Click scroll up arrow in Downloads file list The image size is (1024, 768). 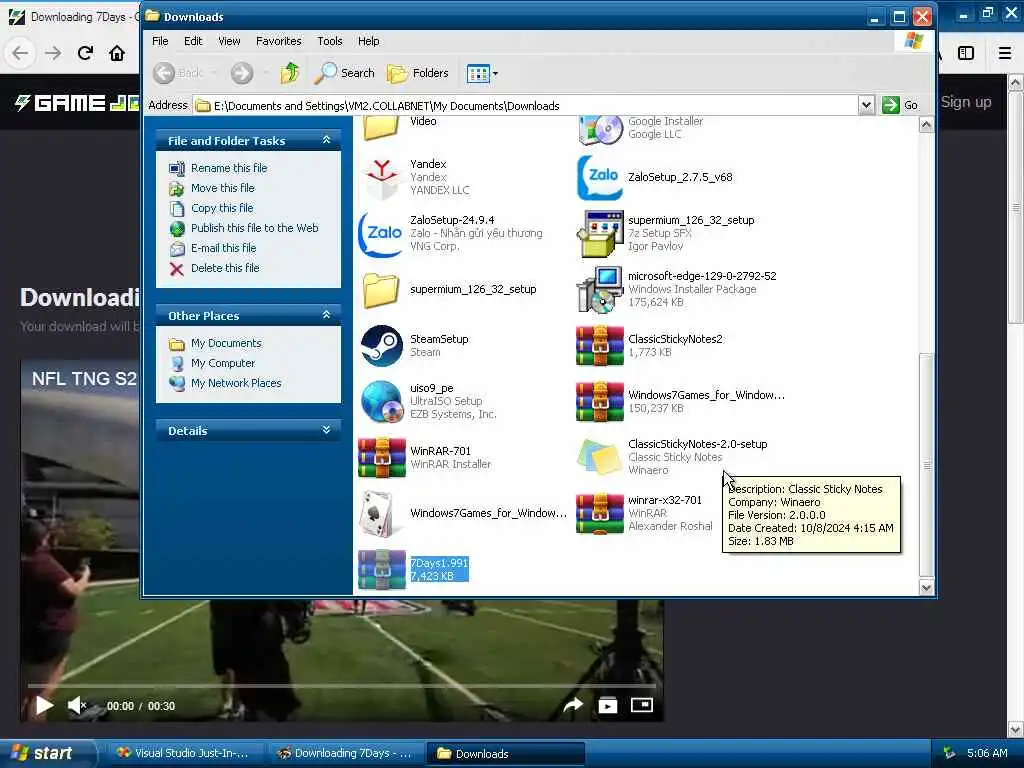point(926,125)
